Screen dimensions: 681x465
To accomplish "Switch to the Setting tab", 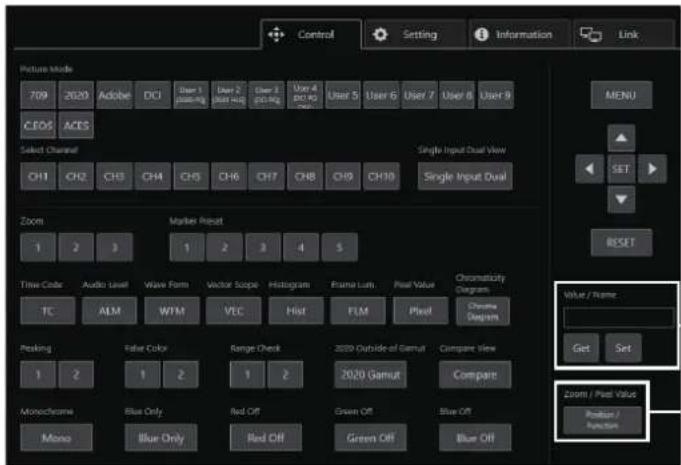I will [415, 34].
